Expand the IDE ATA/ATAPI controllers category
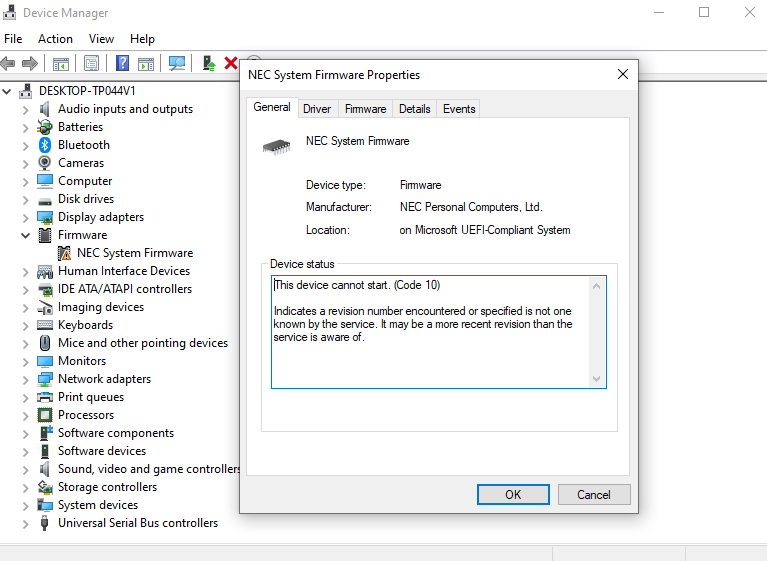Viewport: 767px width, 561px height. [x=25, y=290]
